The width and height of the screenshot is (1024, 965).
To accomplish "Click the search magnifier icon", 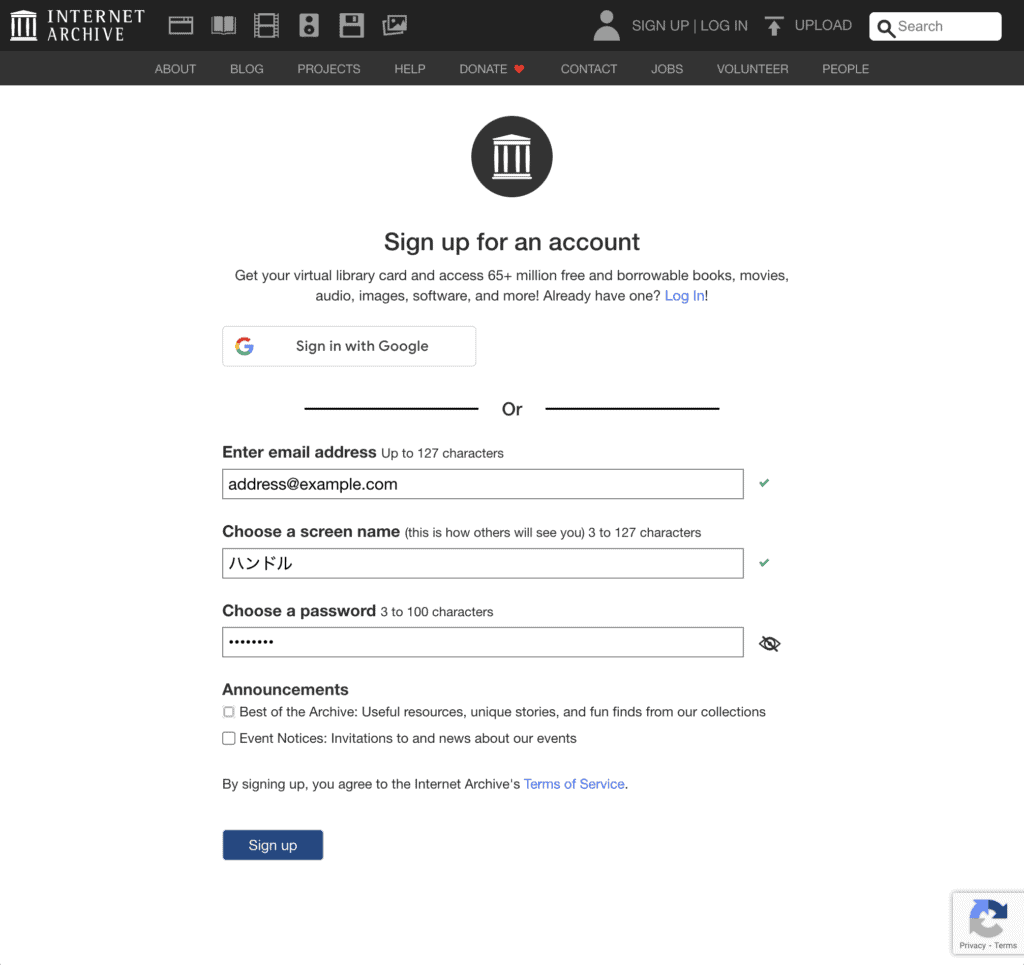I will [886, 27].
